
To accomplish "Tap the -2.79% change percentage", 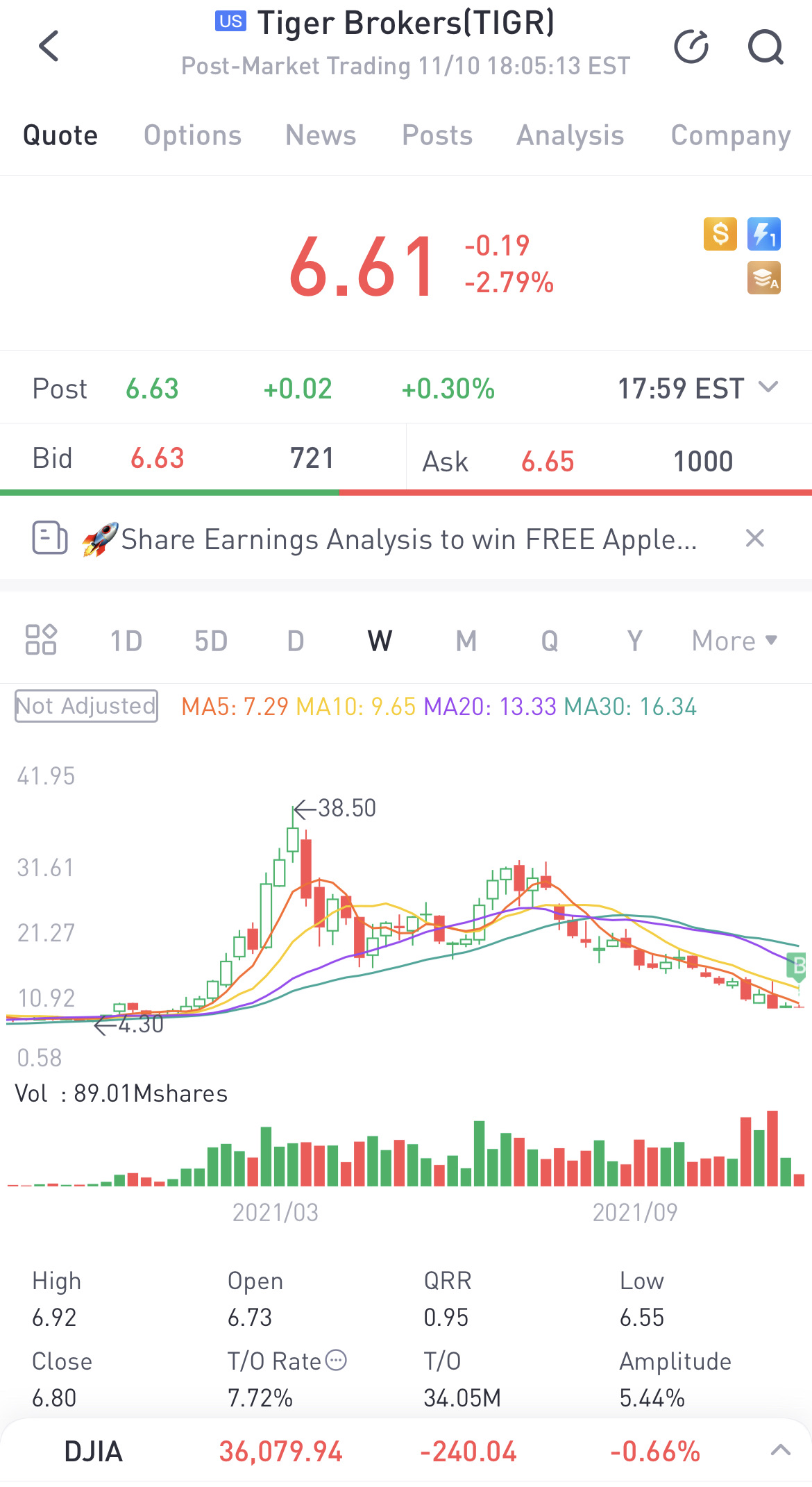I will click(x=509, y=283).
